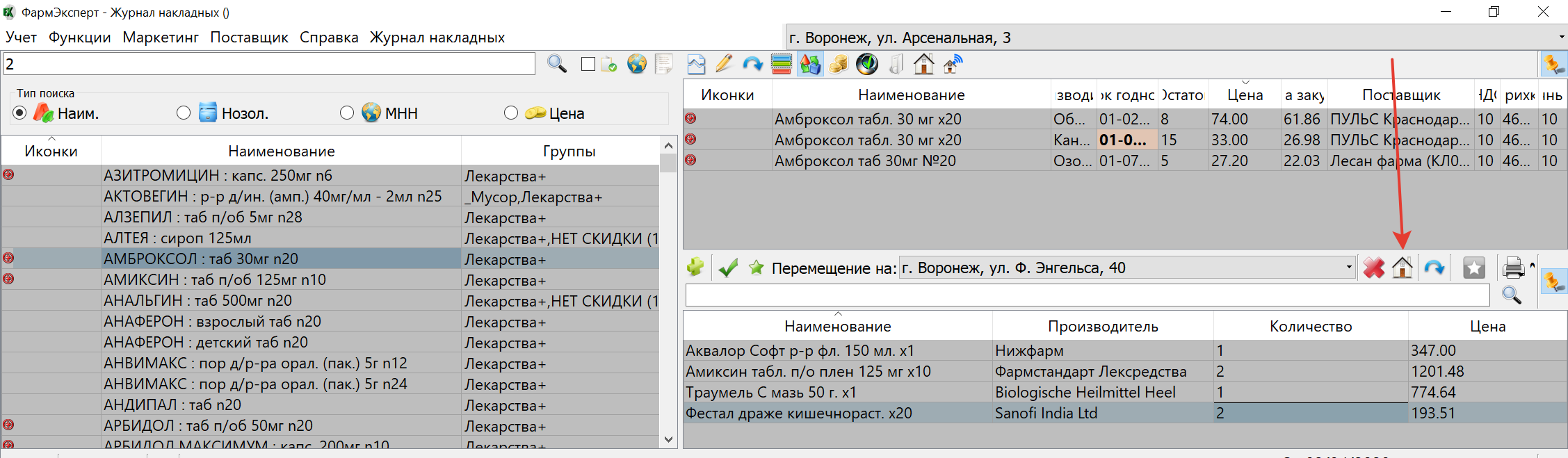The height and width of the screenshot is (458, 1568).
Task: Click the green plus add icon
Action: coord(695,268)
